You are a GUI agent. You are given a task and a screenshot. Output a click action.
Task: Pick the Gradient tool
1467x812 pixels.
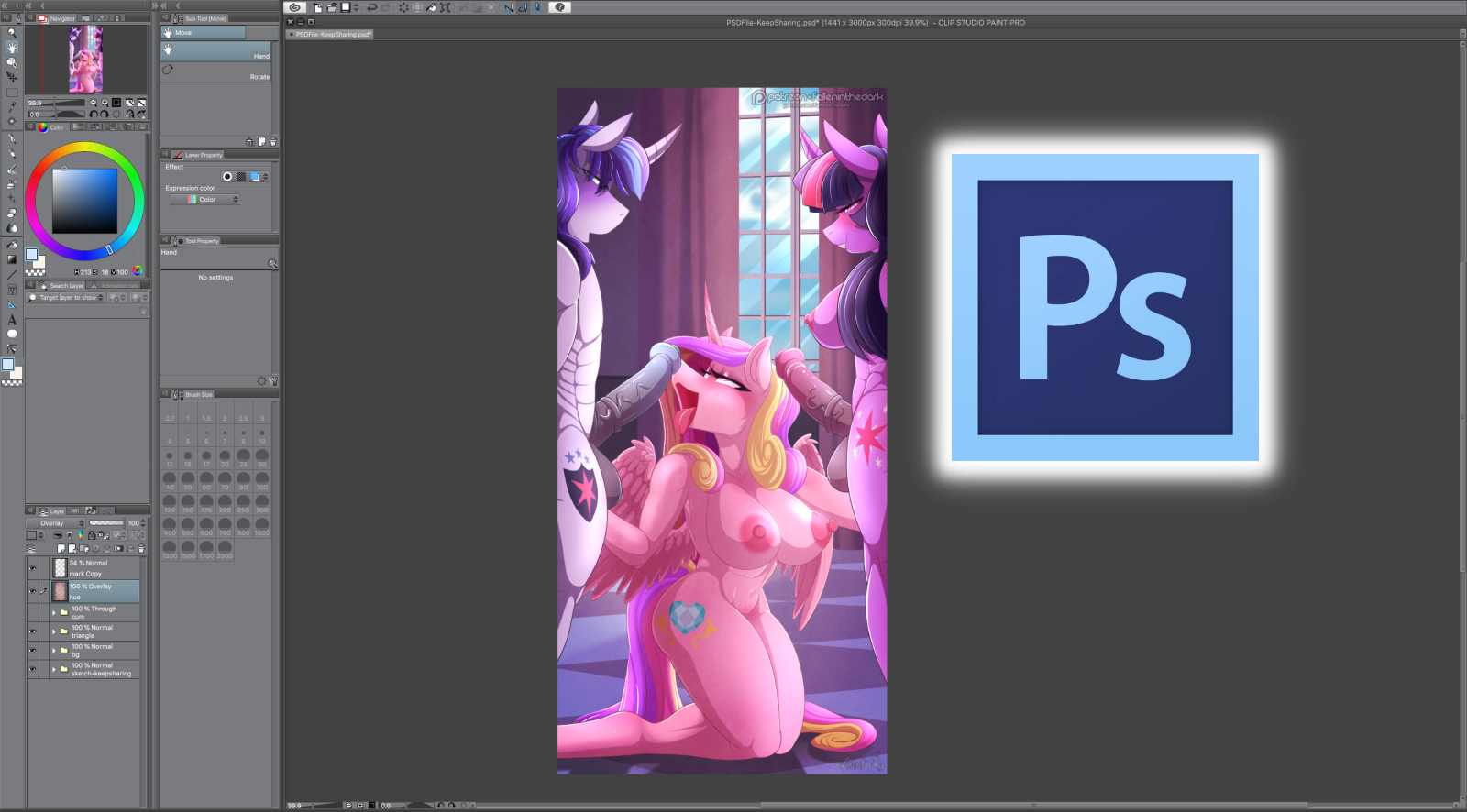pyautogui.click(x=12, y=259)
